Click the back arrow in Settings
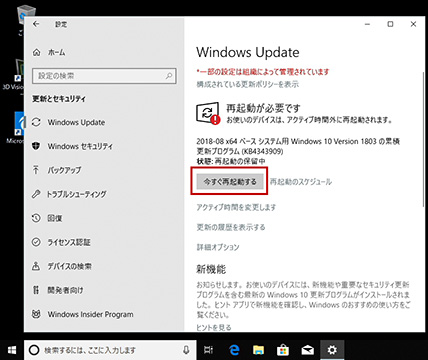 pyautogui.click(x=36, y=24)
